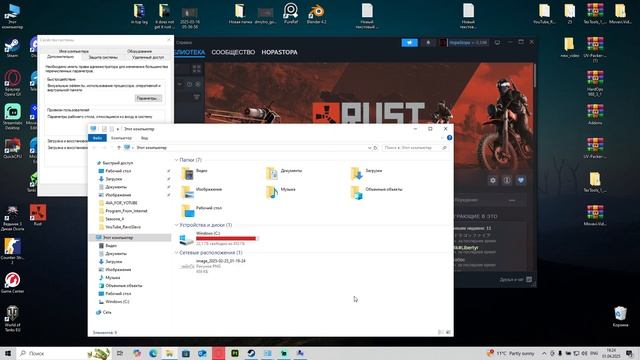Open Корзина recycle bin on desktop

620,316
